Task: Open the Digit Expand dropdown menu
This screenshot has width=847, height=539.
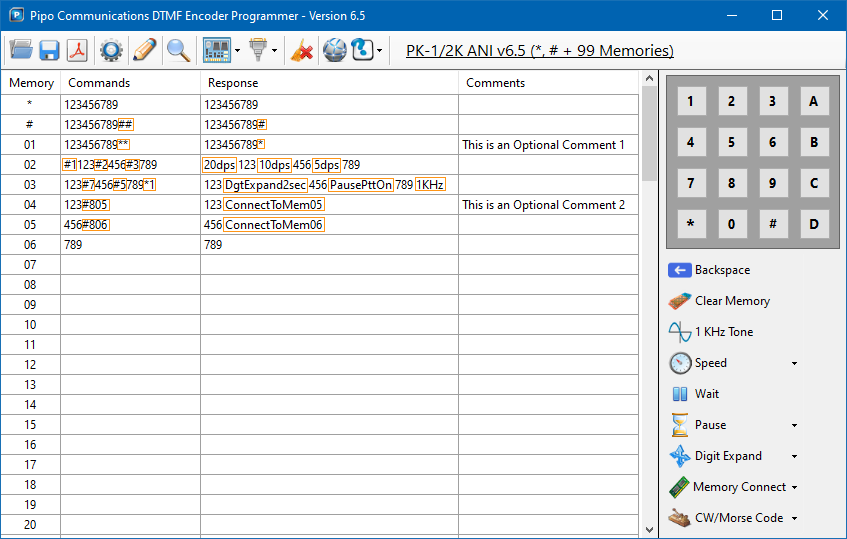Action: tap(794, 456)
